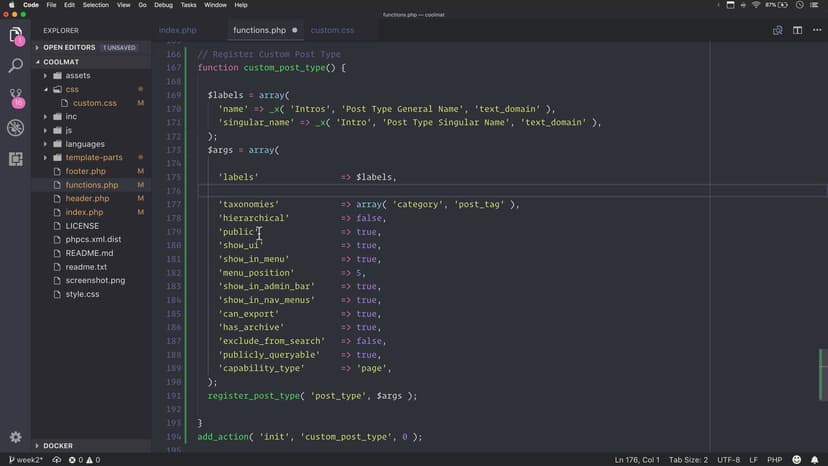This screenshot has height=466, width=828.
Task: Switch to the custom.css tab
Action: pyautogui.click(x=332, y=30)
